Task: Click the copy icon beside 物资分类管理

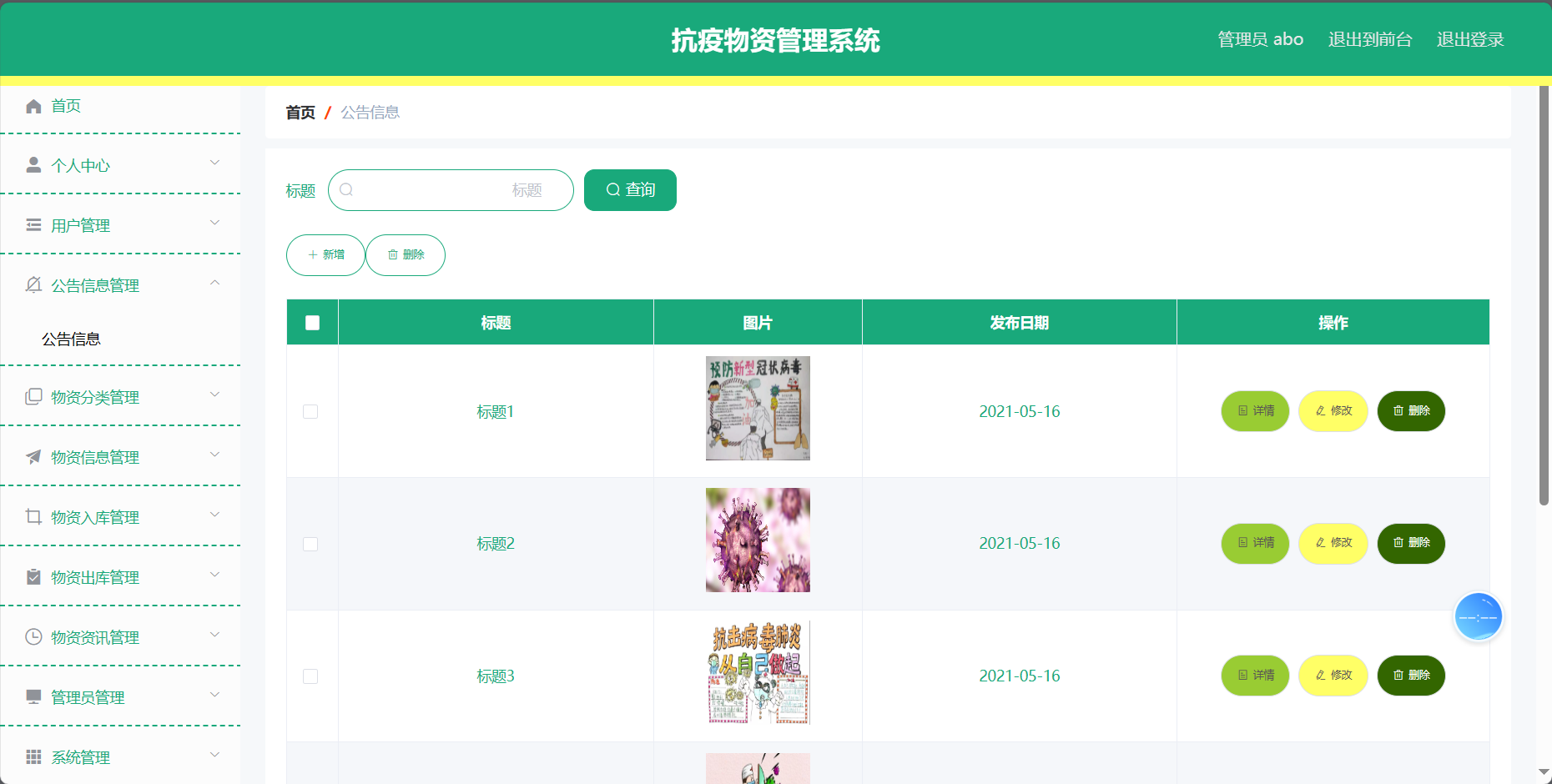Action: pyautogui.click(x=33, y=397)
